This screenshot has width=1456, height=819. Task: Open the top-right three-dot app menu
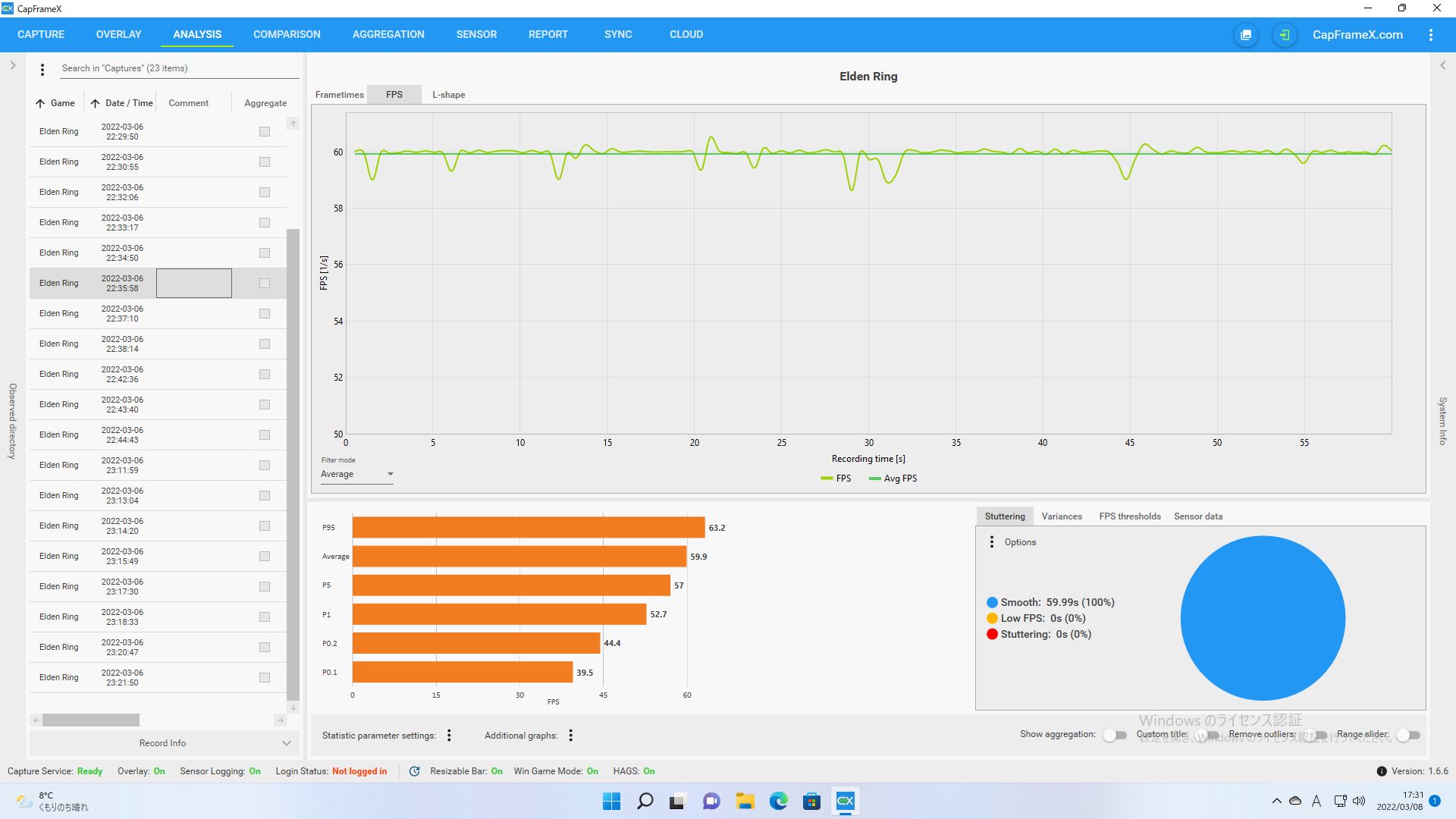click(1430, 35)
